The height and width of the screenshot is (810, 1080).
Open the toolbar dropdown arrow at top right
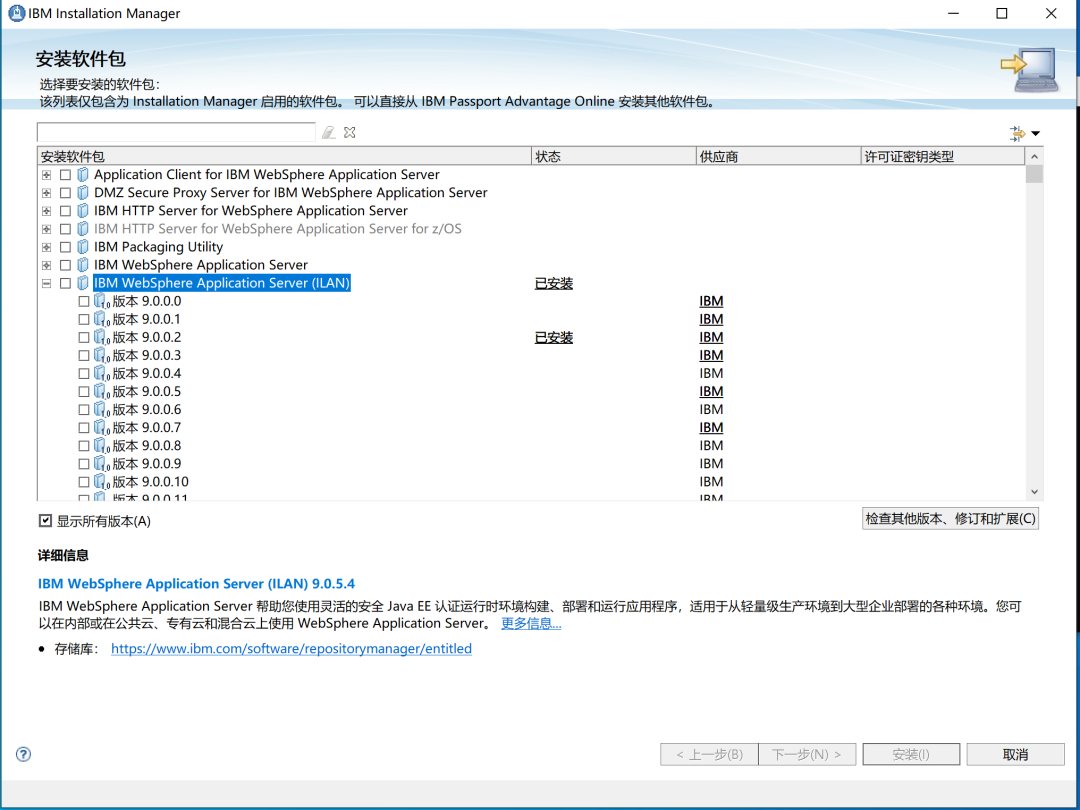(x=1035, y=134)
